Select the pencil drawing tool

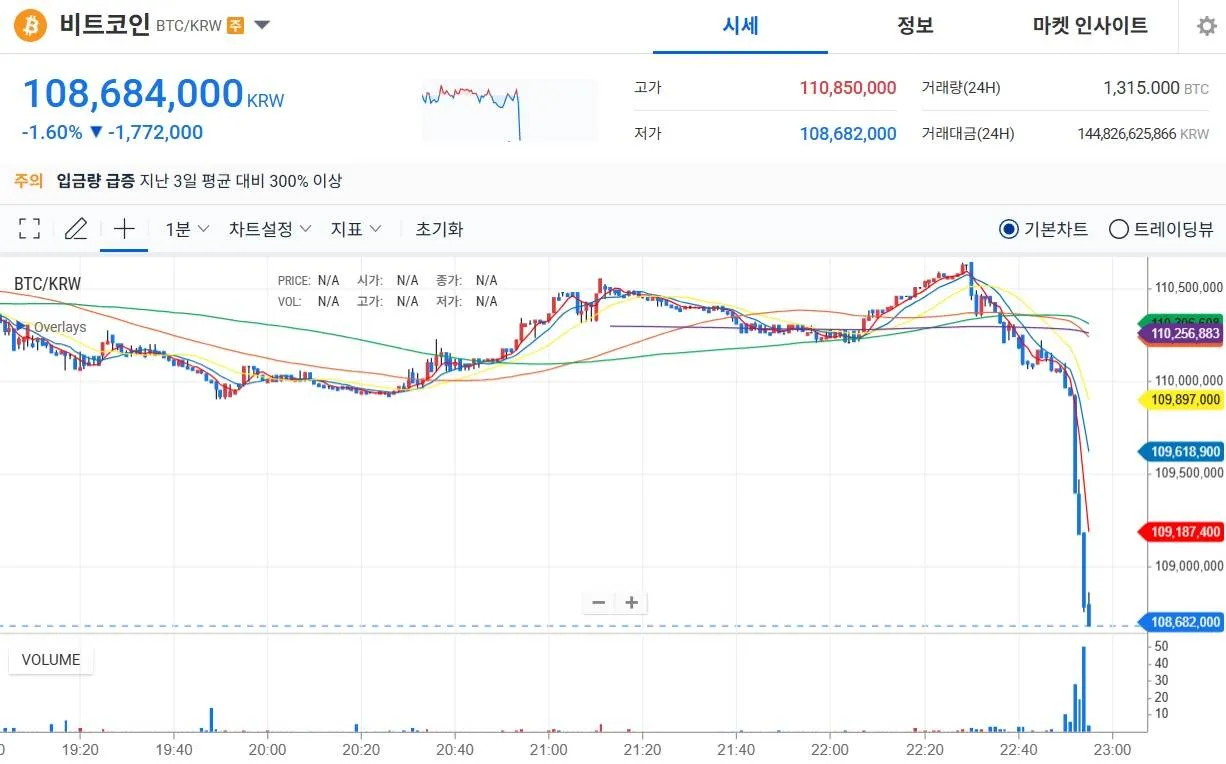point(75,229)
